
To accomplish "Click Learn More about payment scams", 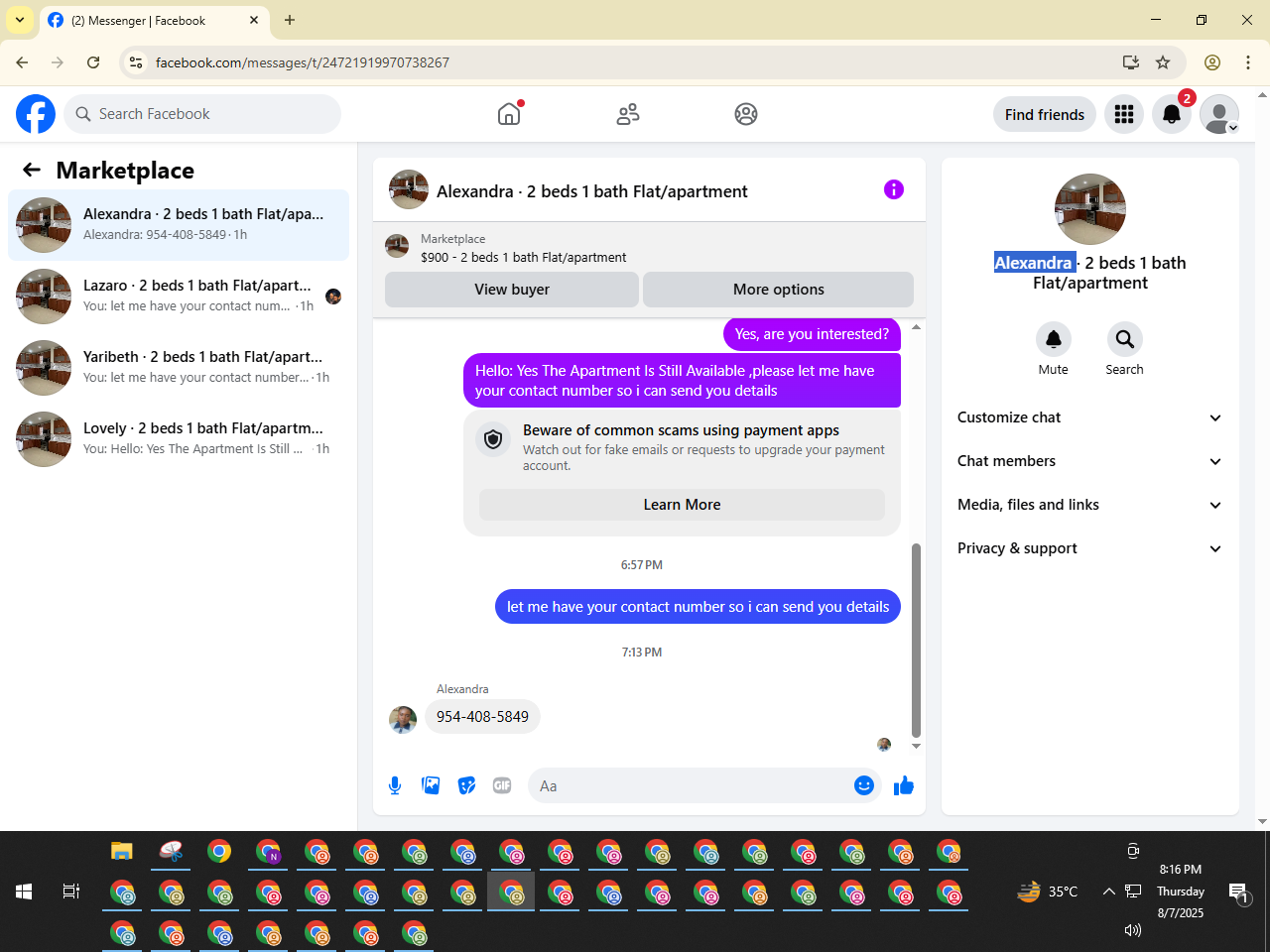I will (683, 505).
